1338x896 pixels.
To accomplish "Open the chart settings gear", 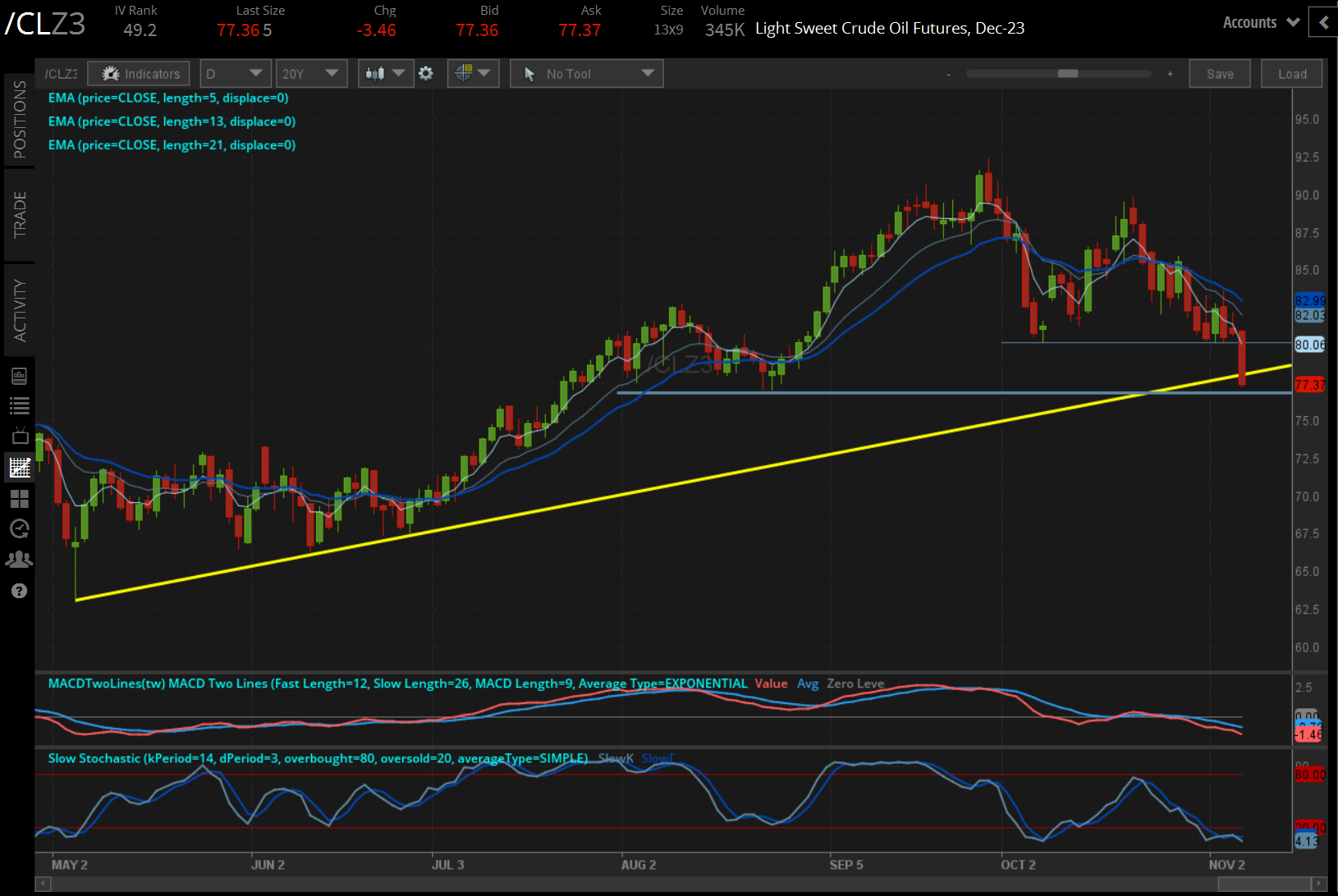I will pyautogui.click(x=426, y=73).
